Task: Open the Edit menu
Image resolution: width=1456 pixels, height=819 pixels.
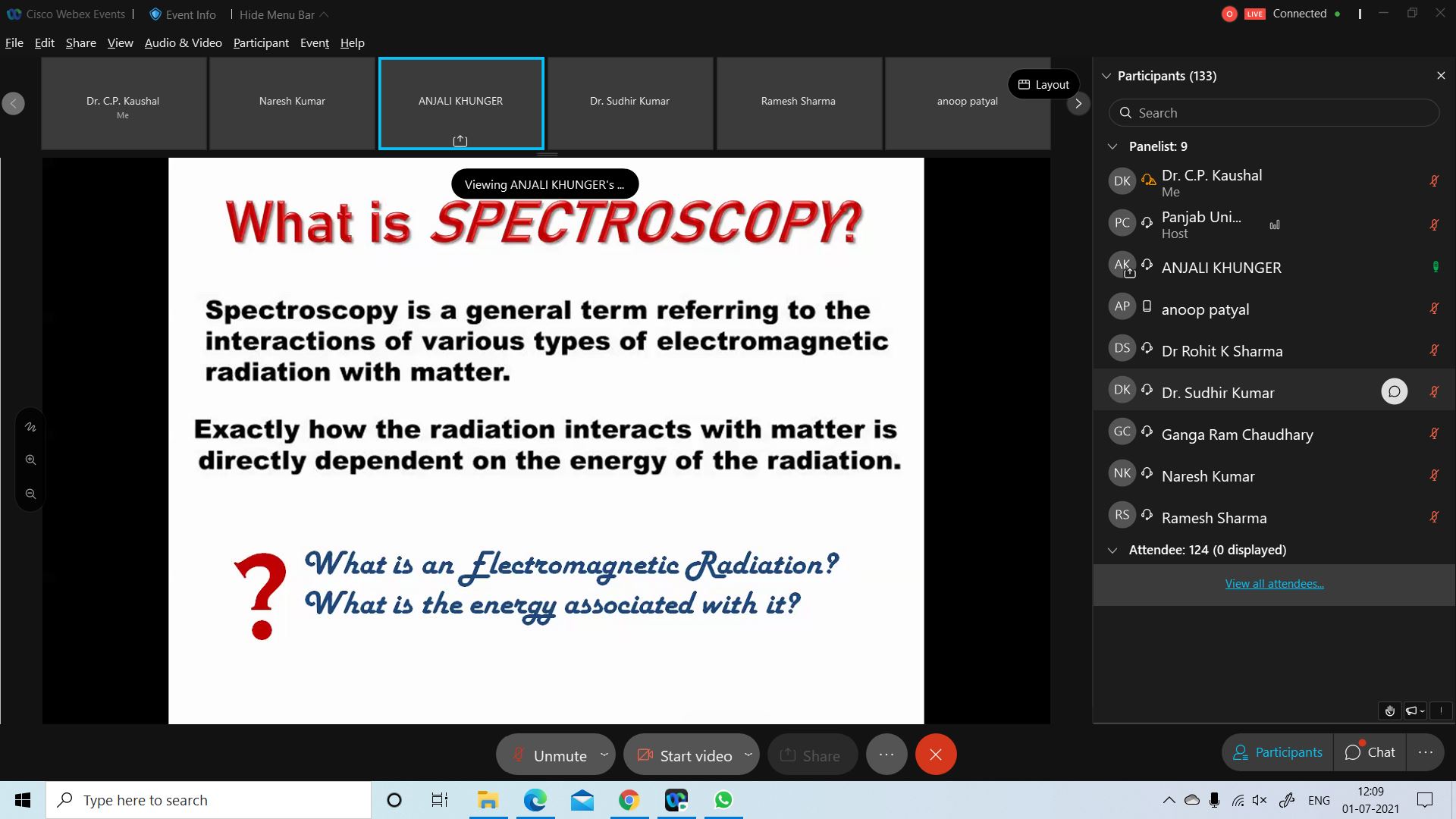Action: pyautogui.click(x=45, y=42)
